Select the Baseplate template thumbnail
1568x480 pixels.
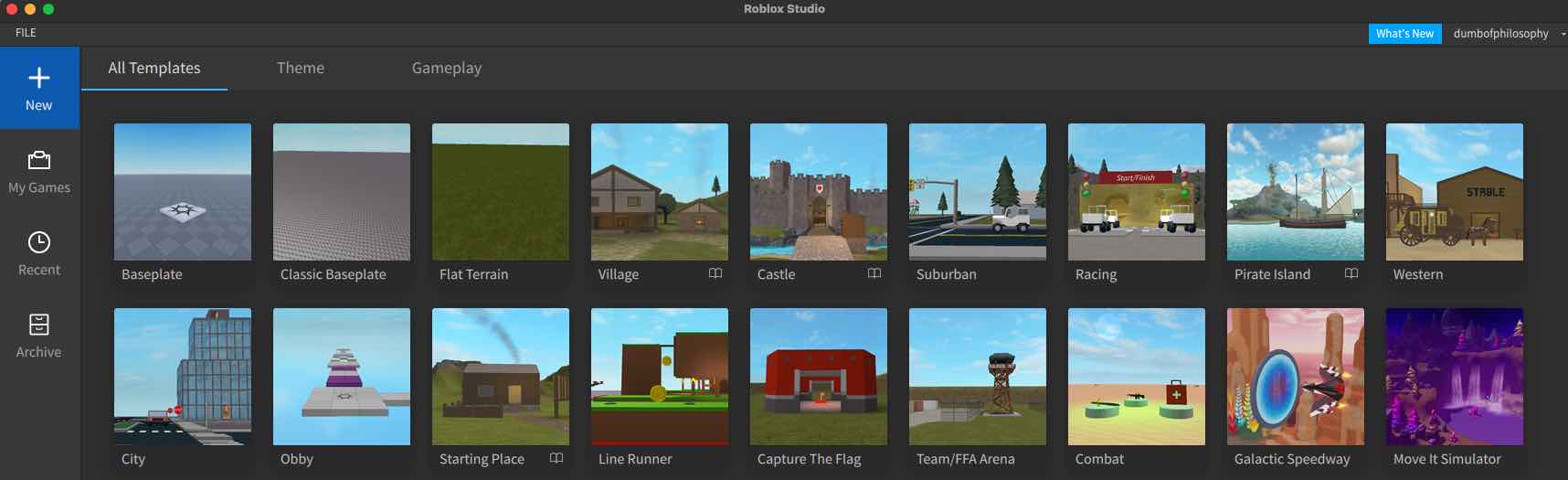[183, 192]
